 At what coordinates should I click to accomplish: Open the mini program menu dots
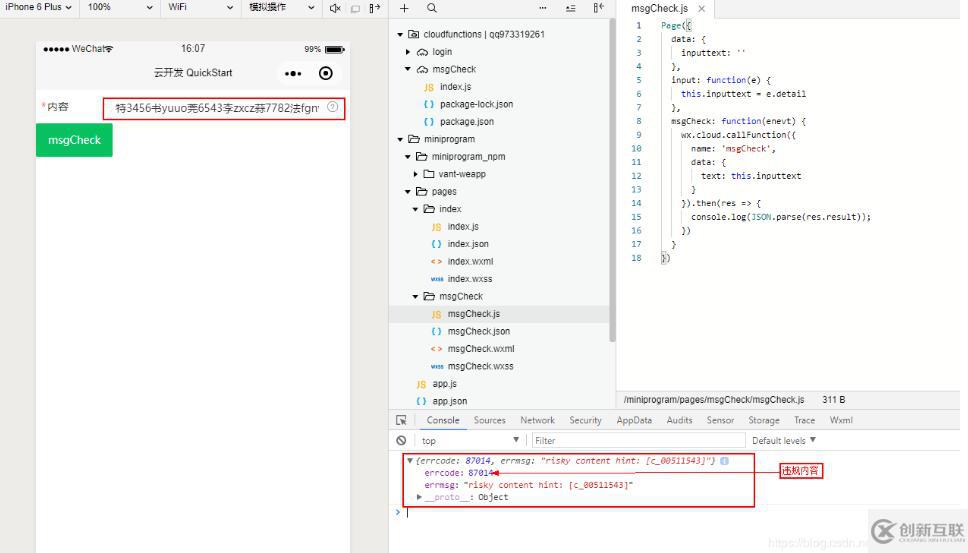point(293,73)
